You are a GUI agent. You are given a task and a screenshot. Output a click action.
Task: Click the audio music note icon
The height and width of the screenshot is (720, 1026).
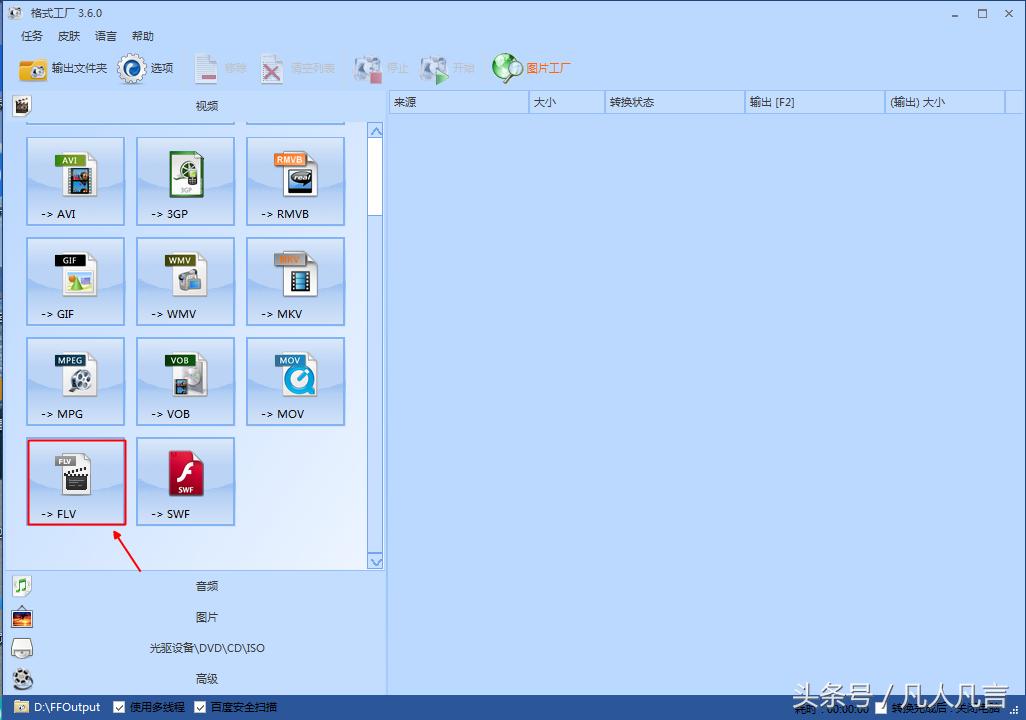point(22,586)
